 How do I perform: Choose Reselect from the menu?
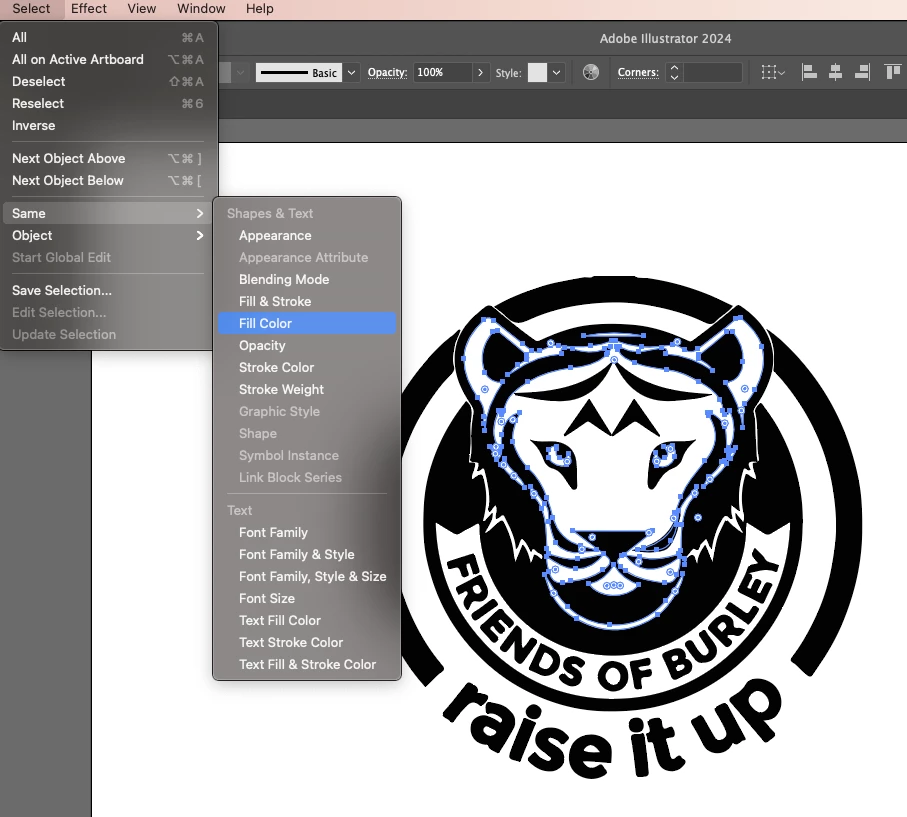pyautogui.click(x=108, y=104)
